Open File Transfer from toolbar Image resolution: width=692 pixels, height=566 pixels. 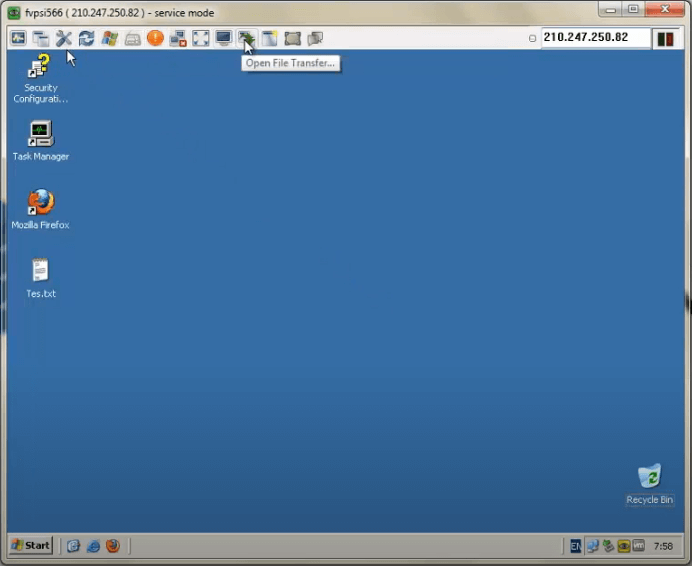click(x=246, y=38)
